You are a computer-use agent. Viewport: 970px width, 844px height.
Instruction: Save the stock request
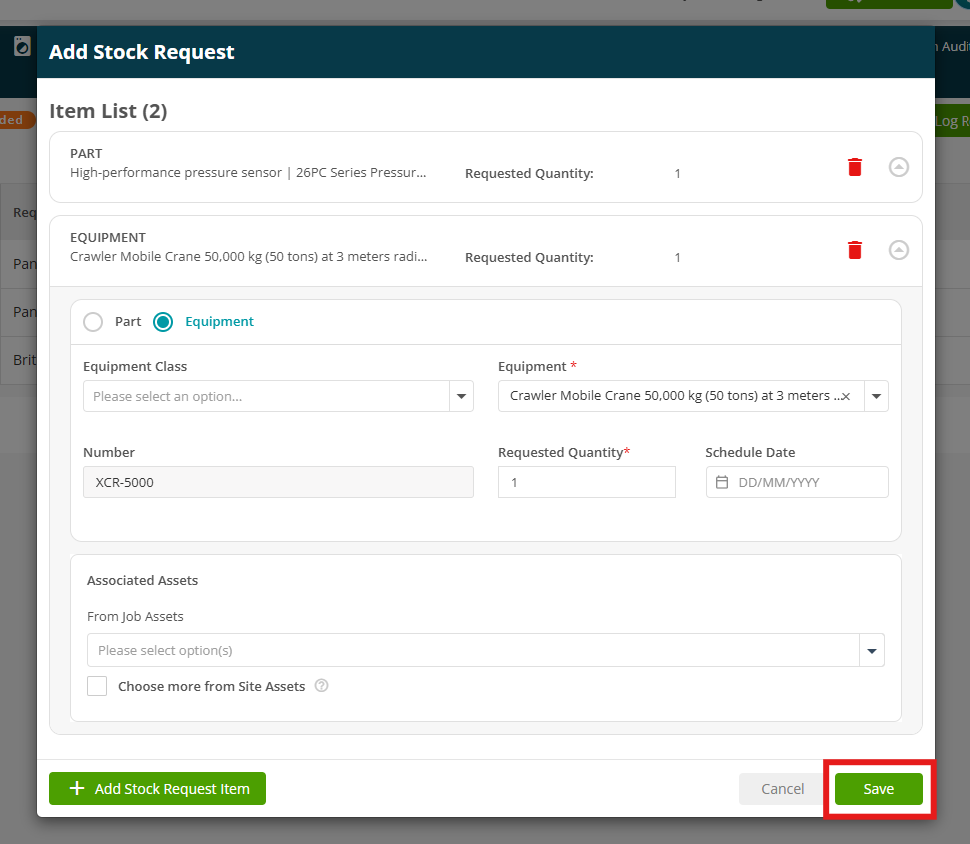tap(878, 789)
